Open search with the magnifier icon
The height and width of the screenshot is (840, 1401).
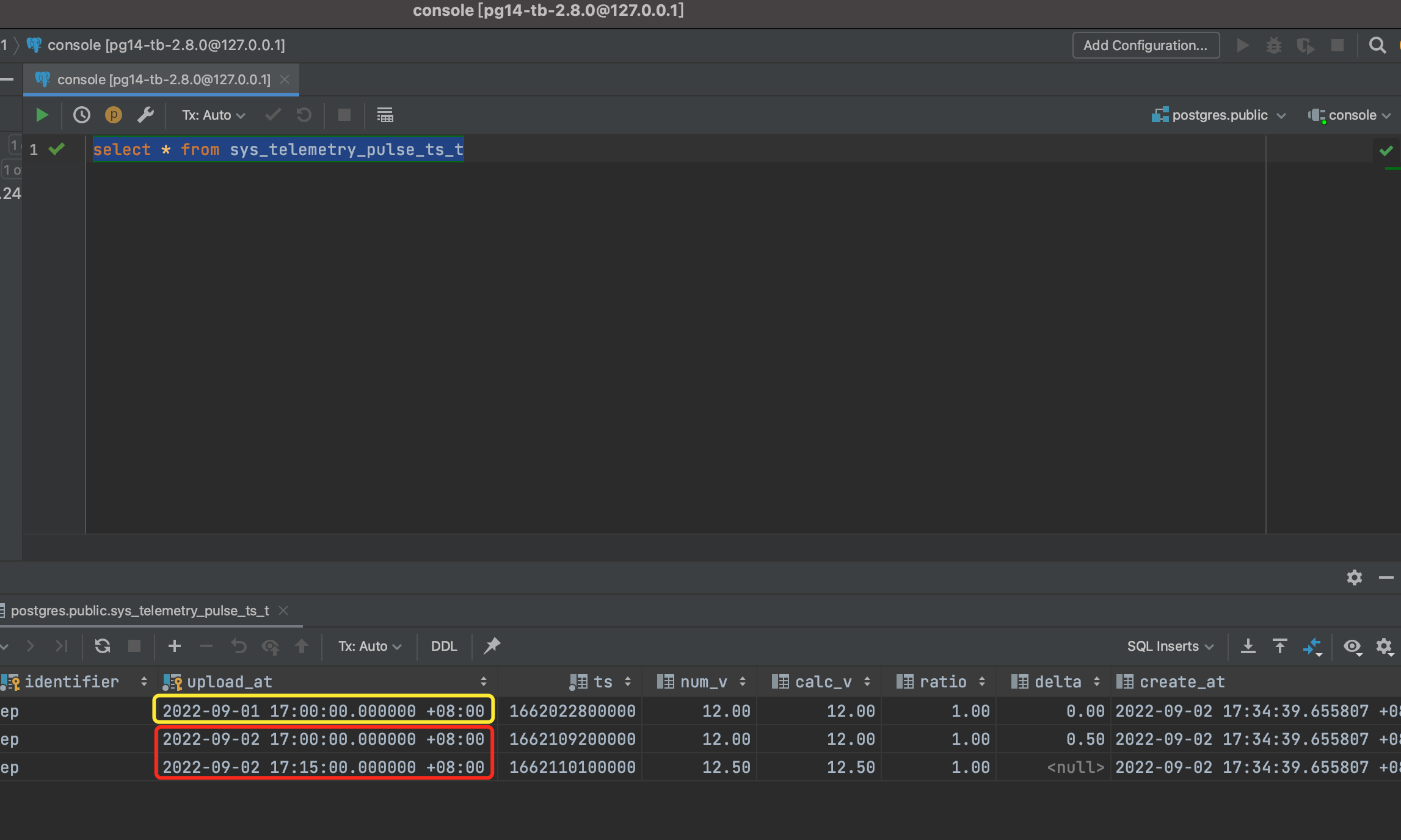pyautogui.click(x=1378, y=45)
